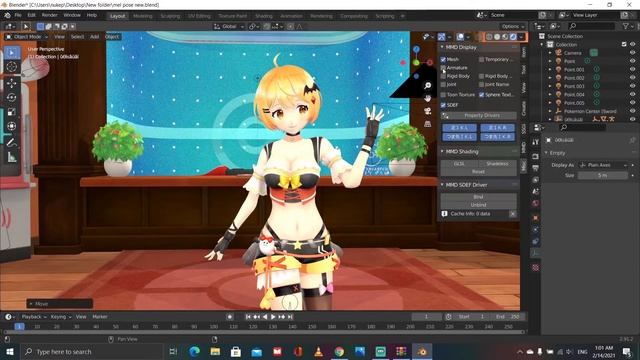
Task: Switch to solid viewport shading
Action: (497, 37)
